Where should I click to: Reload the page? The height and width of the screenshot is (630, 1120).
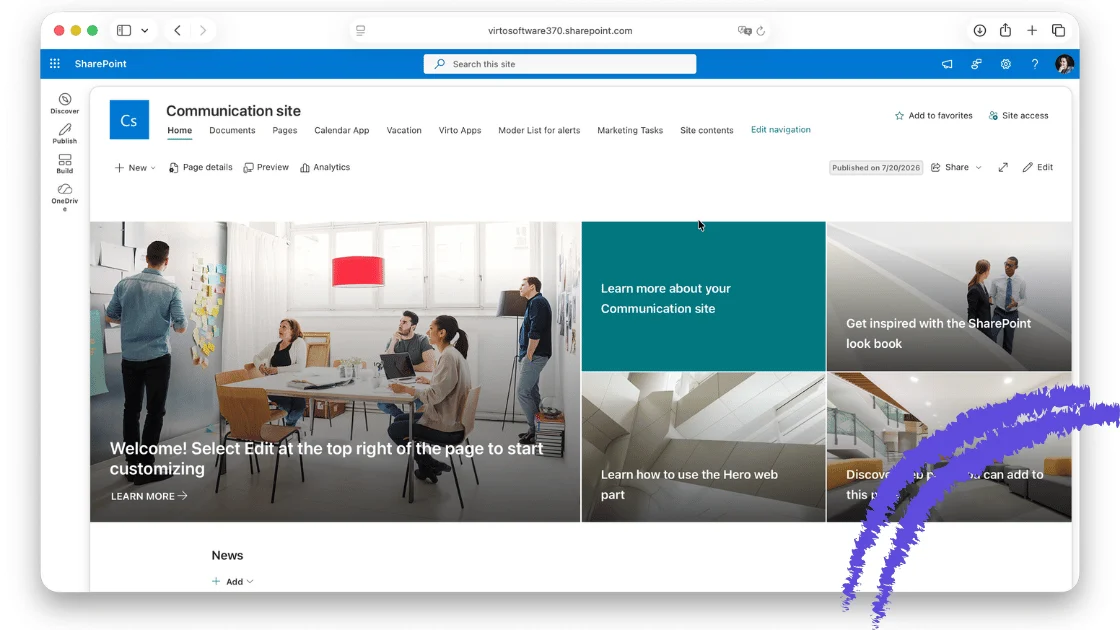click(x=761, y=31)
